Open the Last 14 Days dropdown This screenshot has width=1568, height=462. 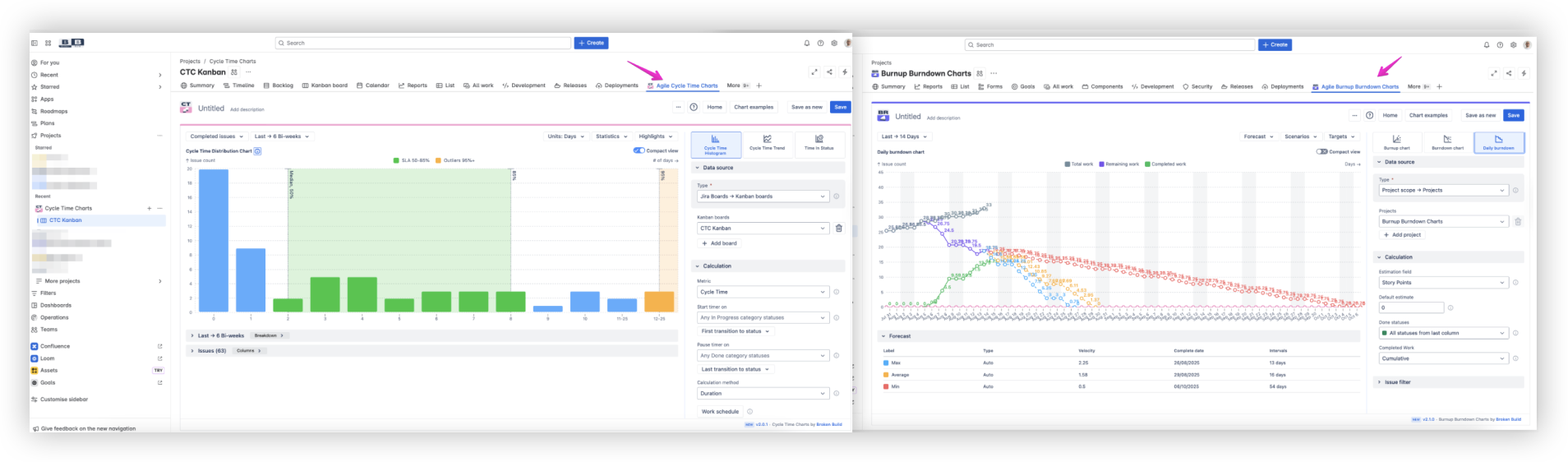[x=904, y=136]
